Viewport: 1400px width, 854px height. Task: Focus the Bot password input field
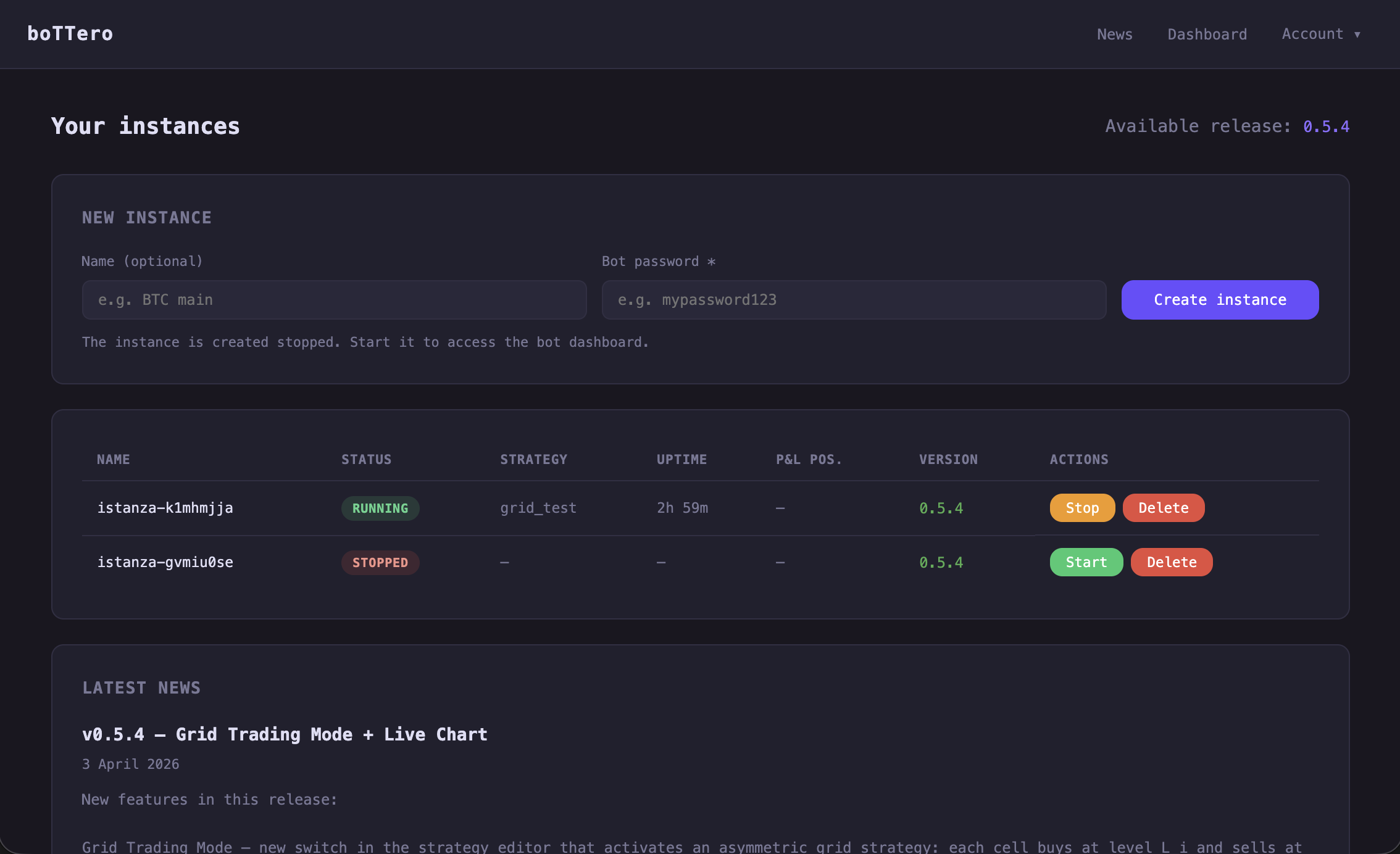tap(854, 300)
